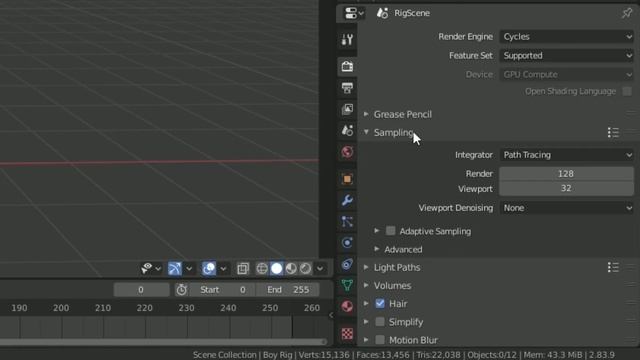This screenshot has height=360, width=640.
Task: Open the Object Data green triangle tab
Action: tap(347, 285)
